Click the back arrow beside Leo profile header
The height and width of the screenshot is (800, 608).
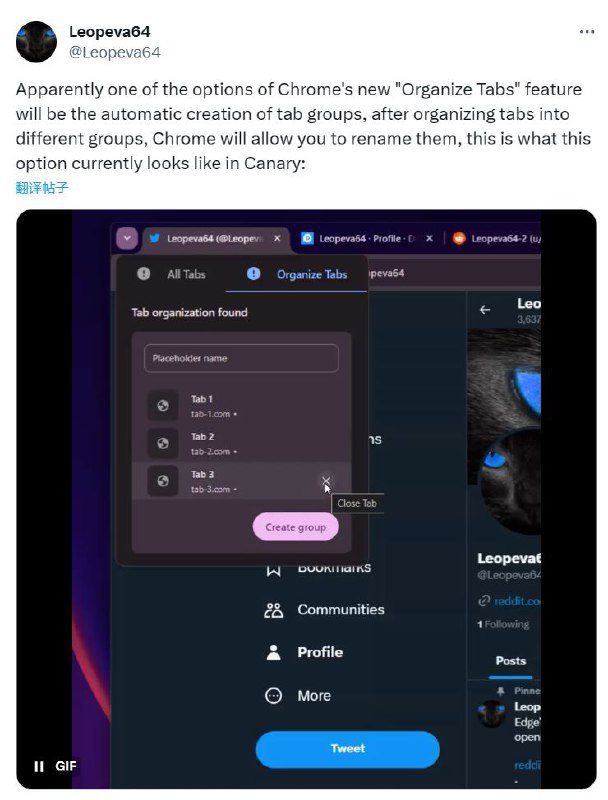tap(485, 309)
